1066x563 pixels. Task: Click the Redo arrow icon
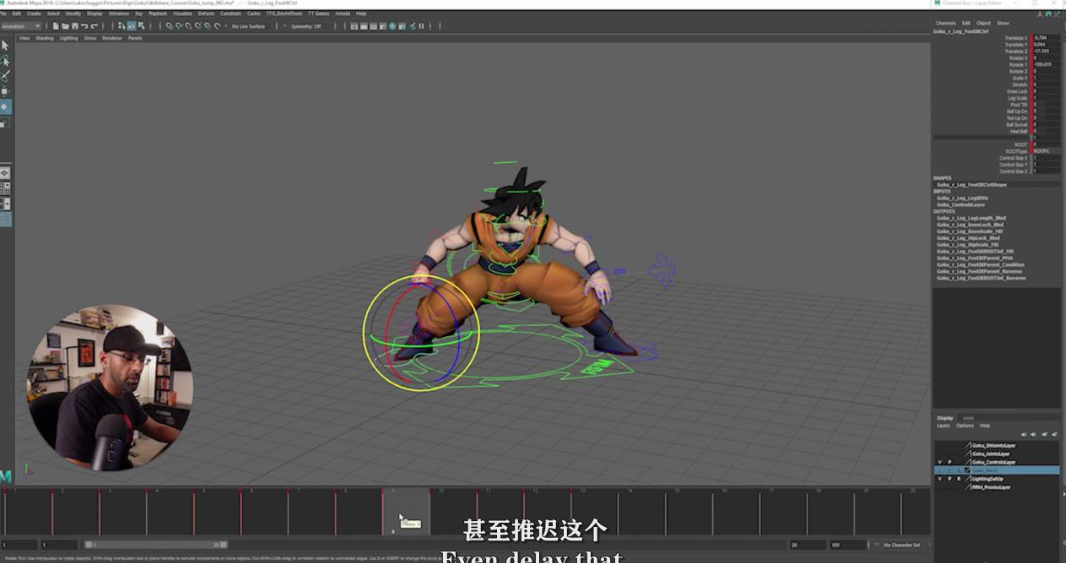tap(94, 26)
